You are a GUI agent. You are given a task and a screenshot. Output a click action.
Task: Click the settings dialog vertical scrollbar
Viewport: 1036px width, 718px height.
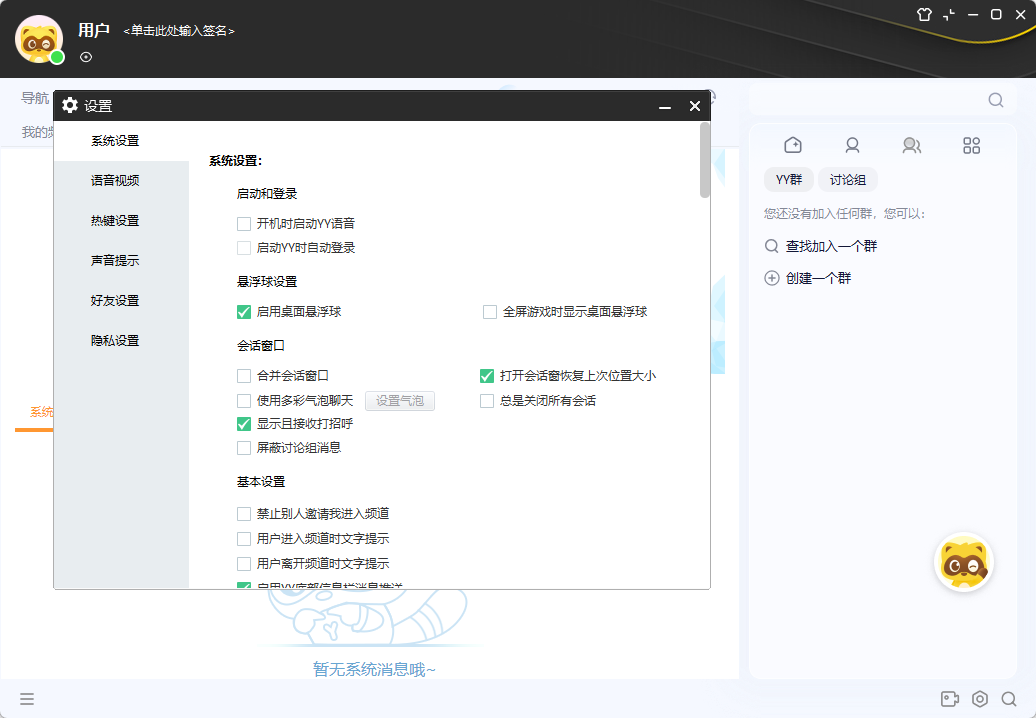point(705,160)
